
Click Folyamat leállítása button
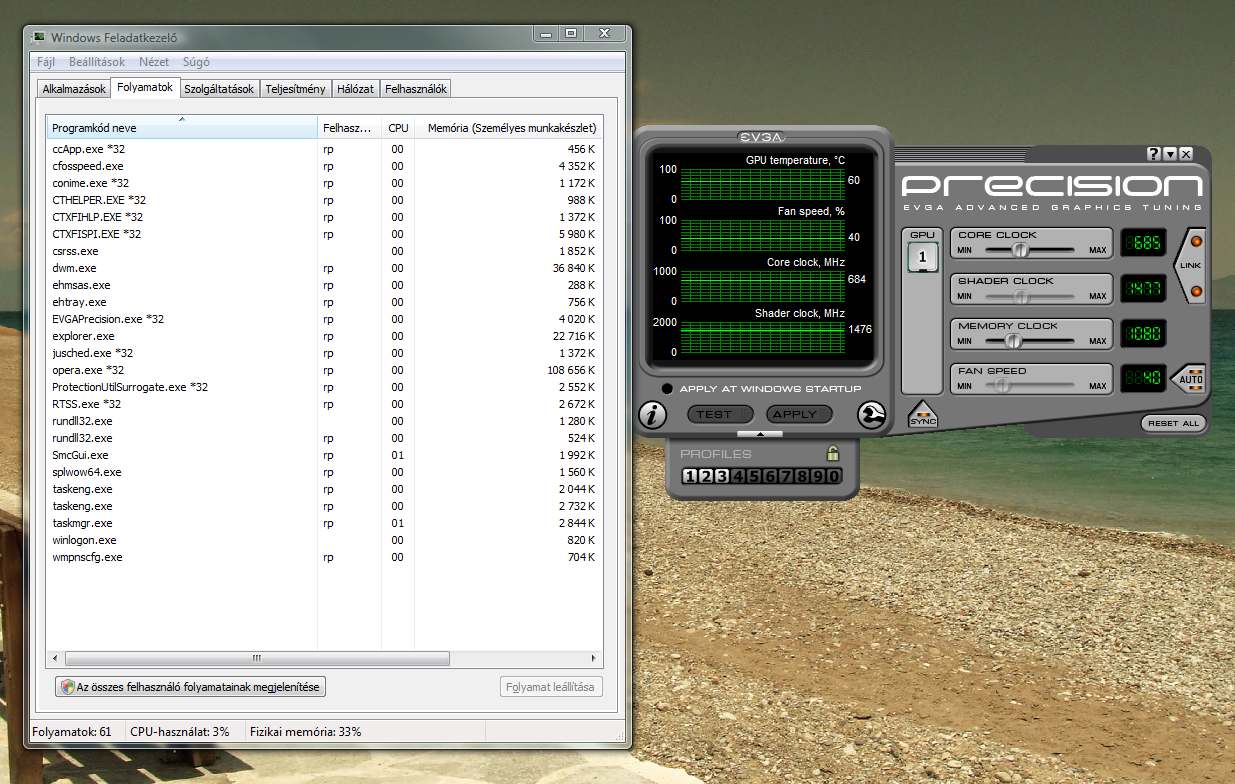coord(551,687)
